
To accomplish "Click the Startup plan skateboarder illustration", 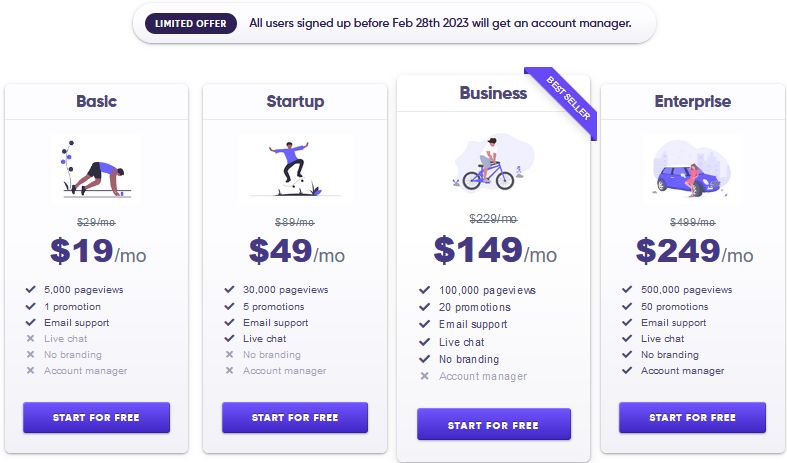I will click(295, 168).
